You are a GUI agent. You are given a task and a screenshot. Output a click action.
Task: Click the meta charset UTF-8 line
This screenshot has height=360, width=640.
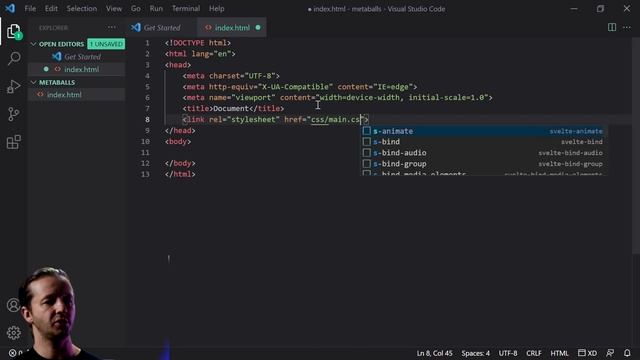pyautogui.click(x=231, y=76)
